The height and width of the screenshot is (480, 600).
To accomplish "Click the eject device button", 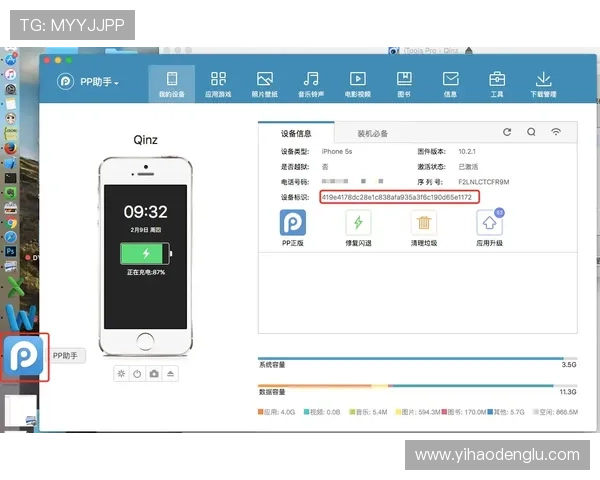I will [170, 374].
